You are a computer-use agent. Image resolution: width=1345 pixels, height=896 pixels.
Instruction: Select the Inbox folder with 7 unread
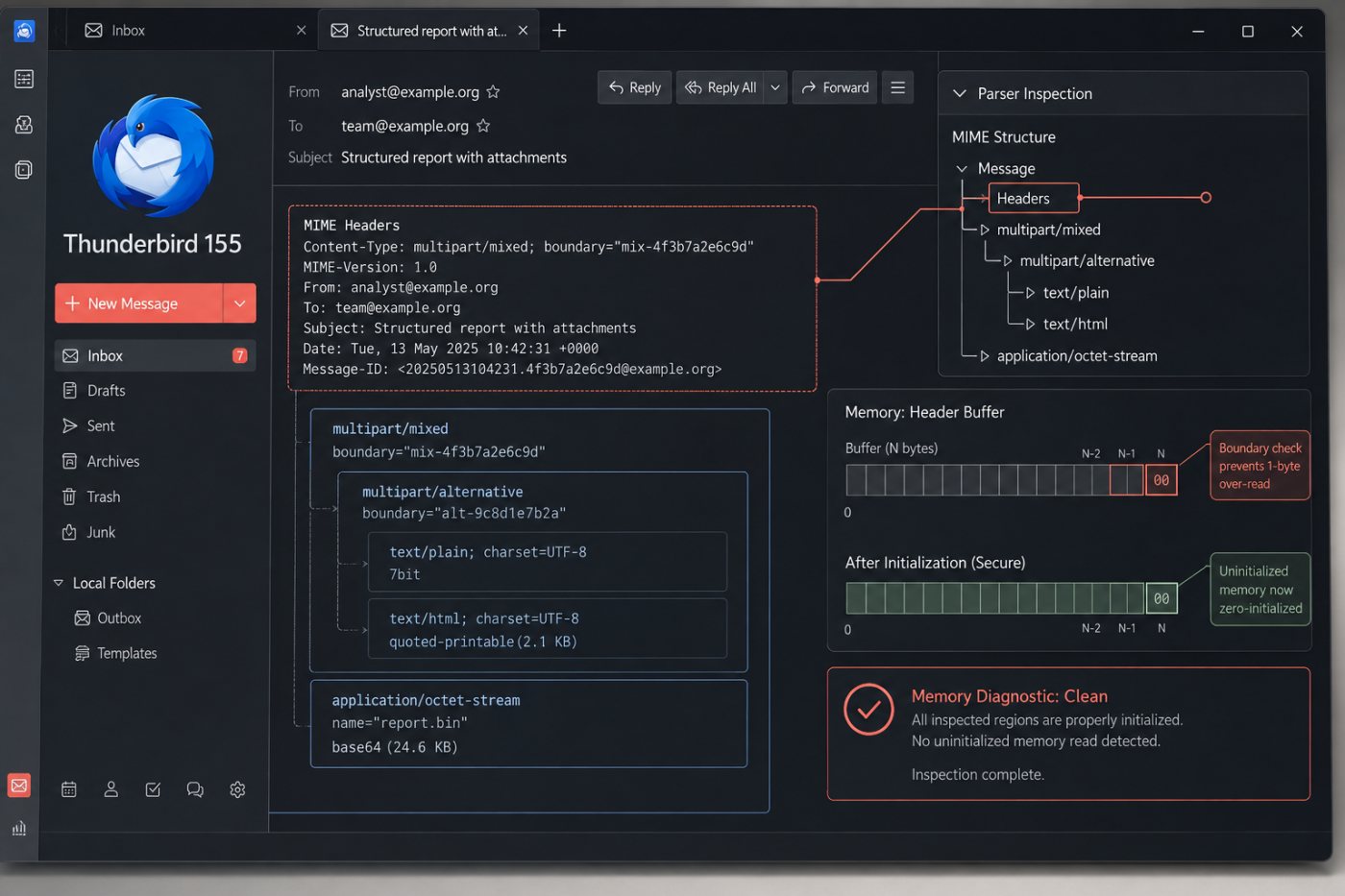[x=155, y=355]
